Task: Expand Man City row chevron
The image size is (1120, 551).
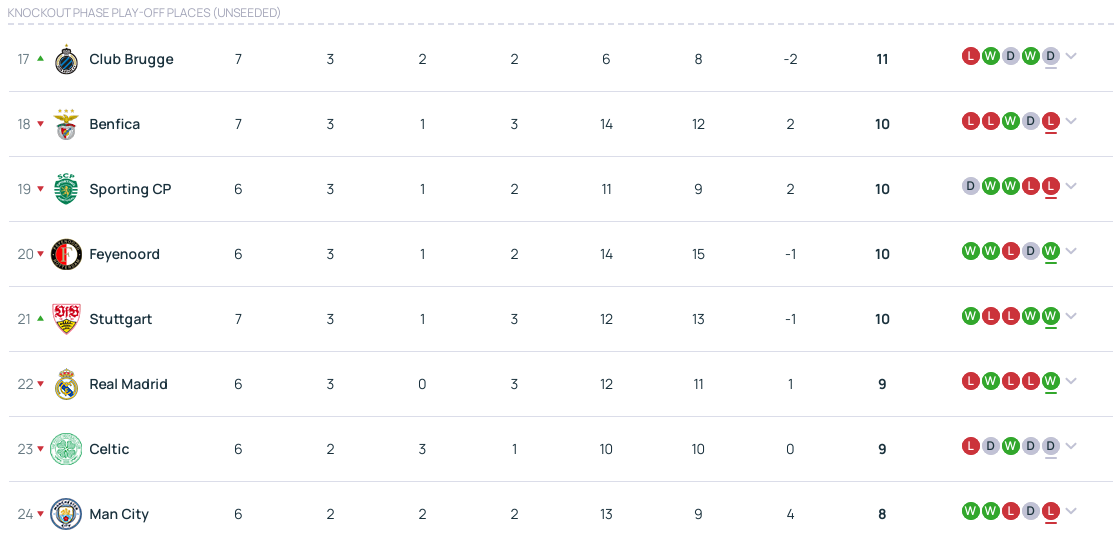Action: point(1071,511)
